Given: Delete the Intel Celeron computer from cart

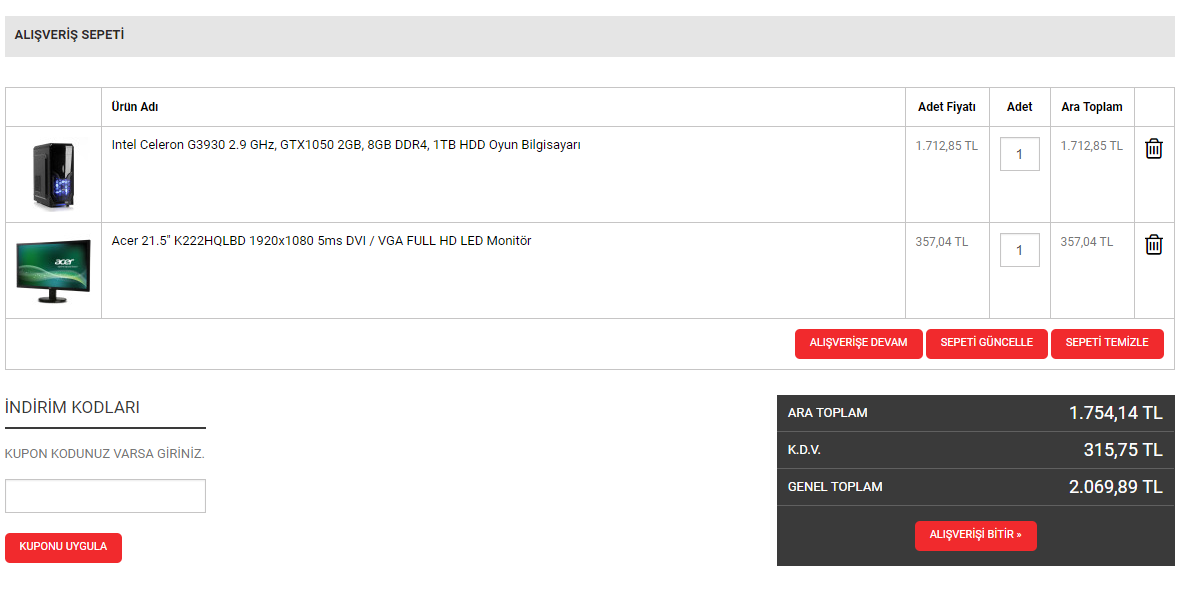Looking at the screenshot, I should coord(1153,149).
